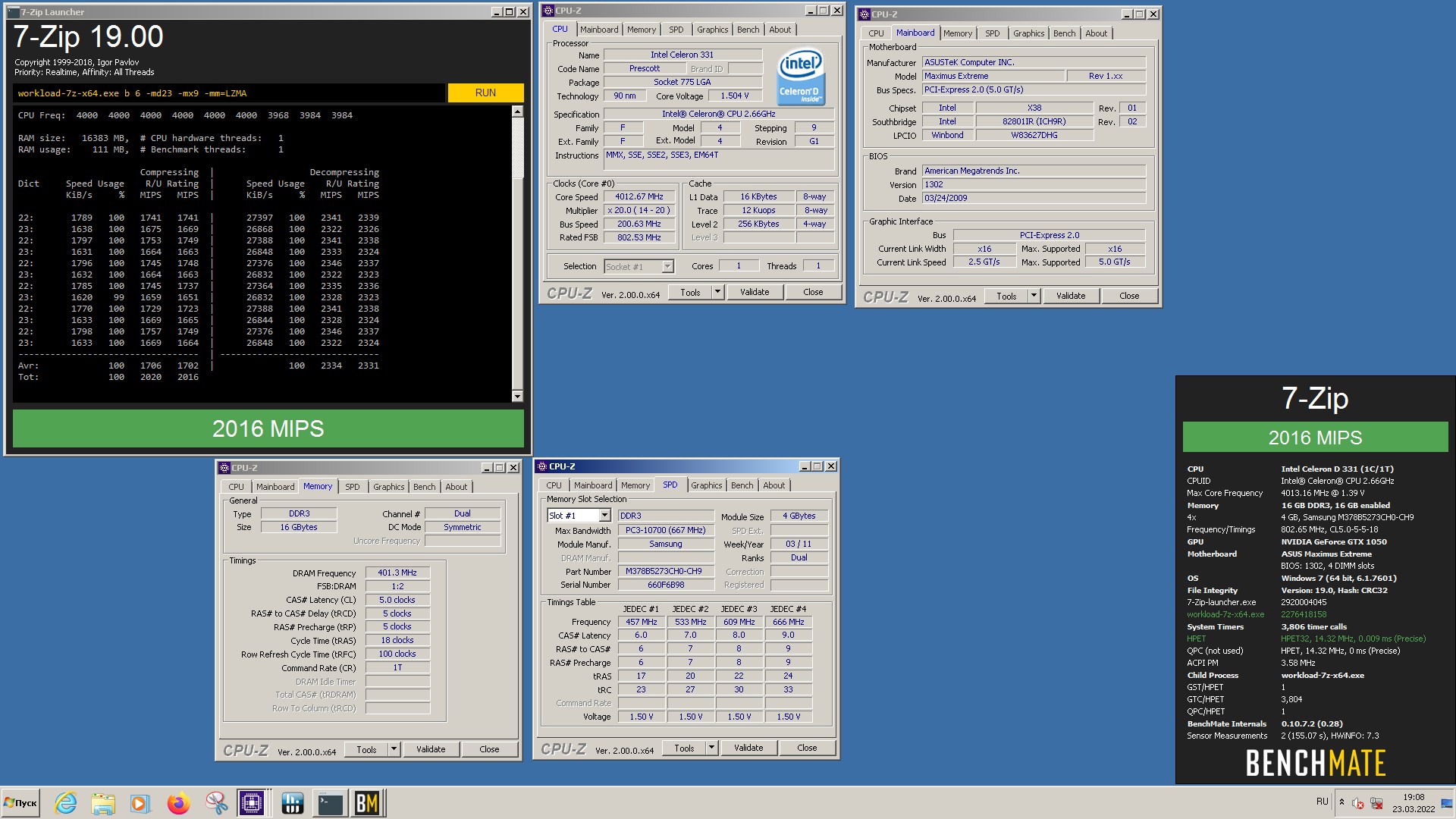The width and height of the screenshot is (1456, 819).
Task: Click the green 2016 MIPS result bar in launcher
Action: pyautogui.click(x=268, y=428)
